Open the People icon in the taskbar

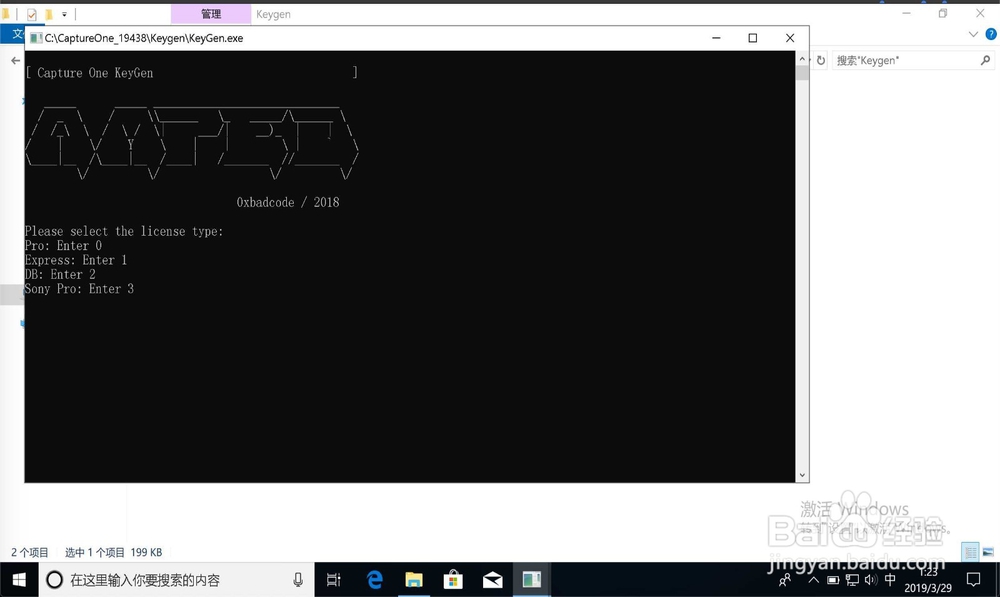pos(785,580)
